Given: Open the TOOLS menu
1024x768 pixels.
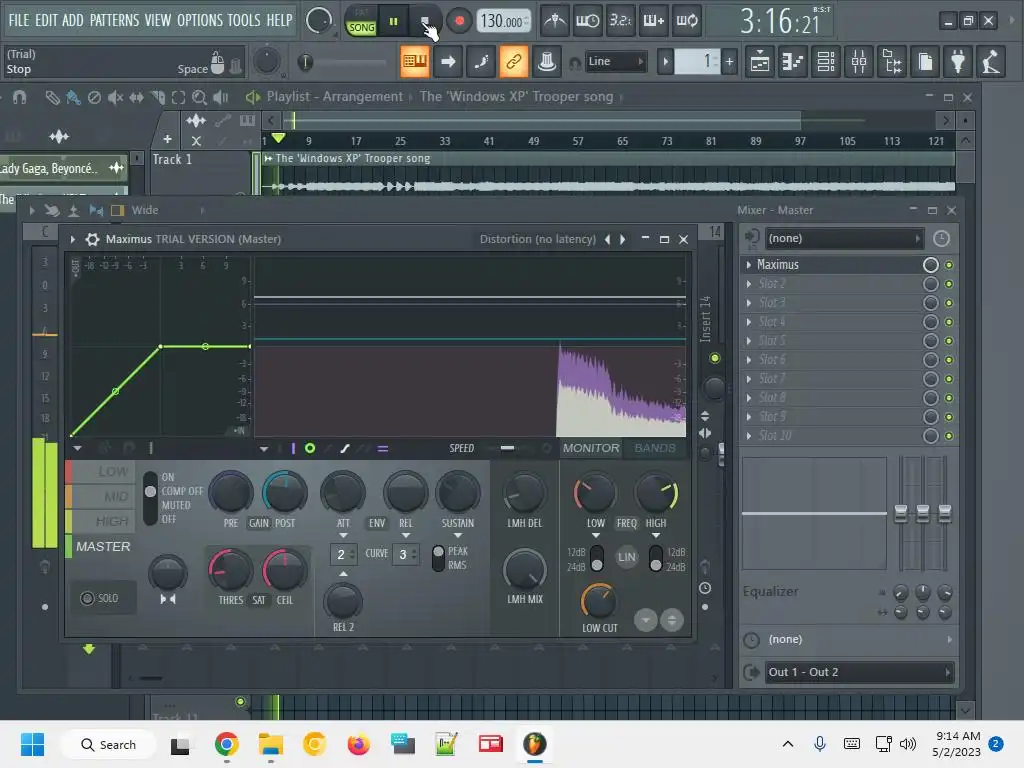Looking at the screenshot, I should click(244, 20).
